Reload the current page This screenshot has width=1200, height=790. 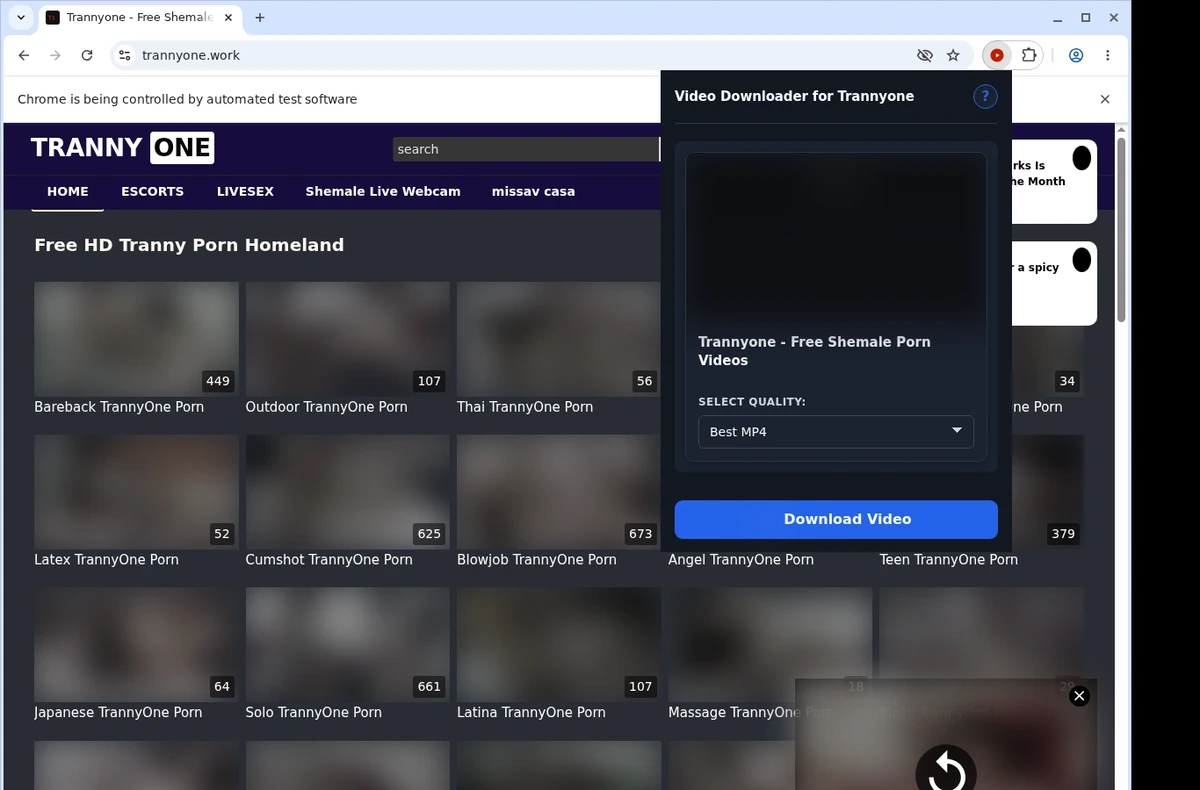tap(87, 56)
